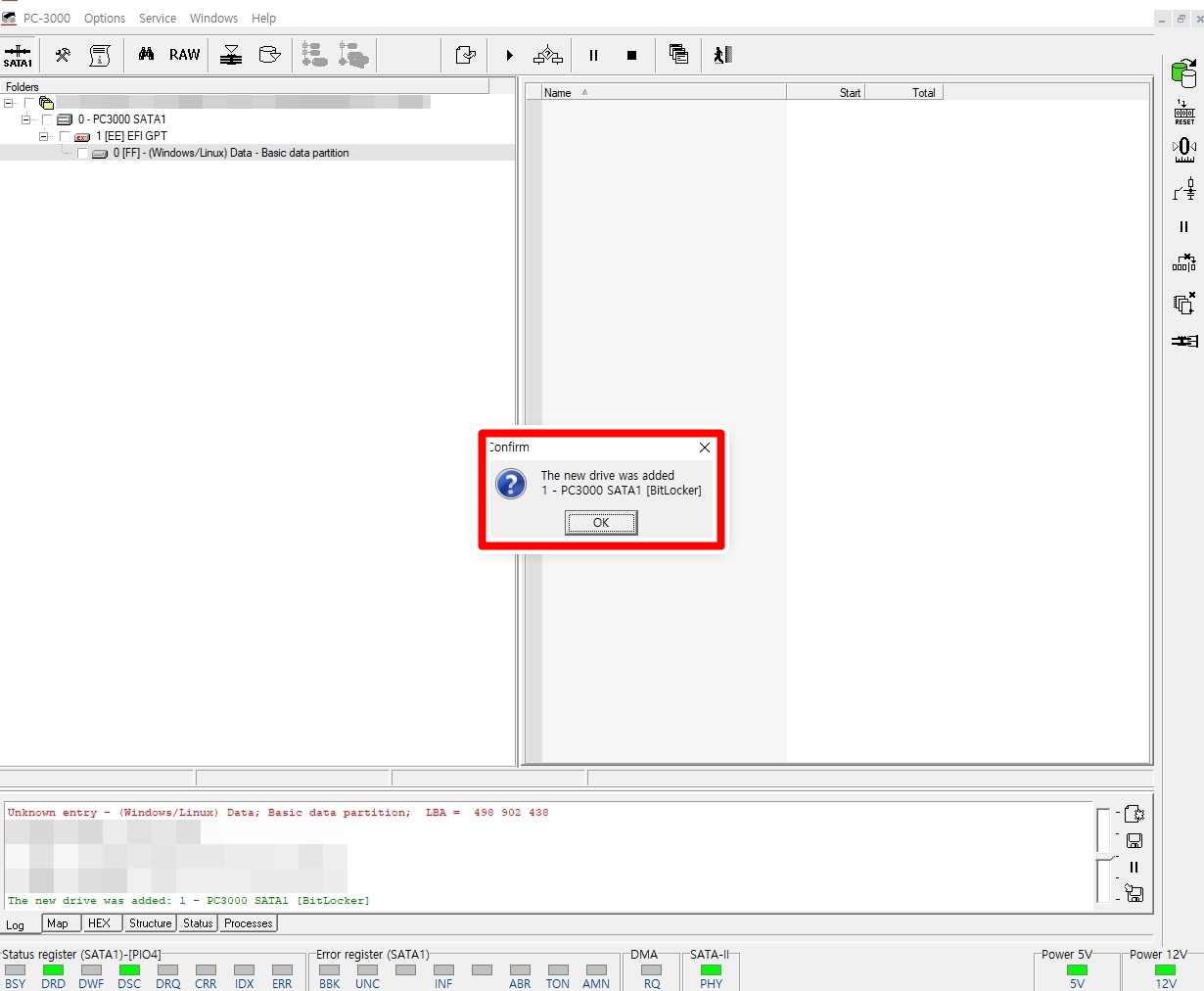1204x991 pixels.
Task: Sort the file list by Name column
Action: [x=664, y=93]
